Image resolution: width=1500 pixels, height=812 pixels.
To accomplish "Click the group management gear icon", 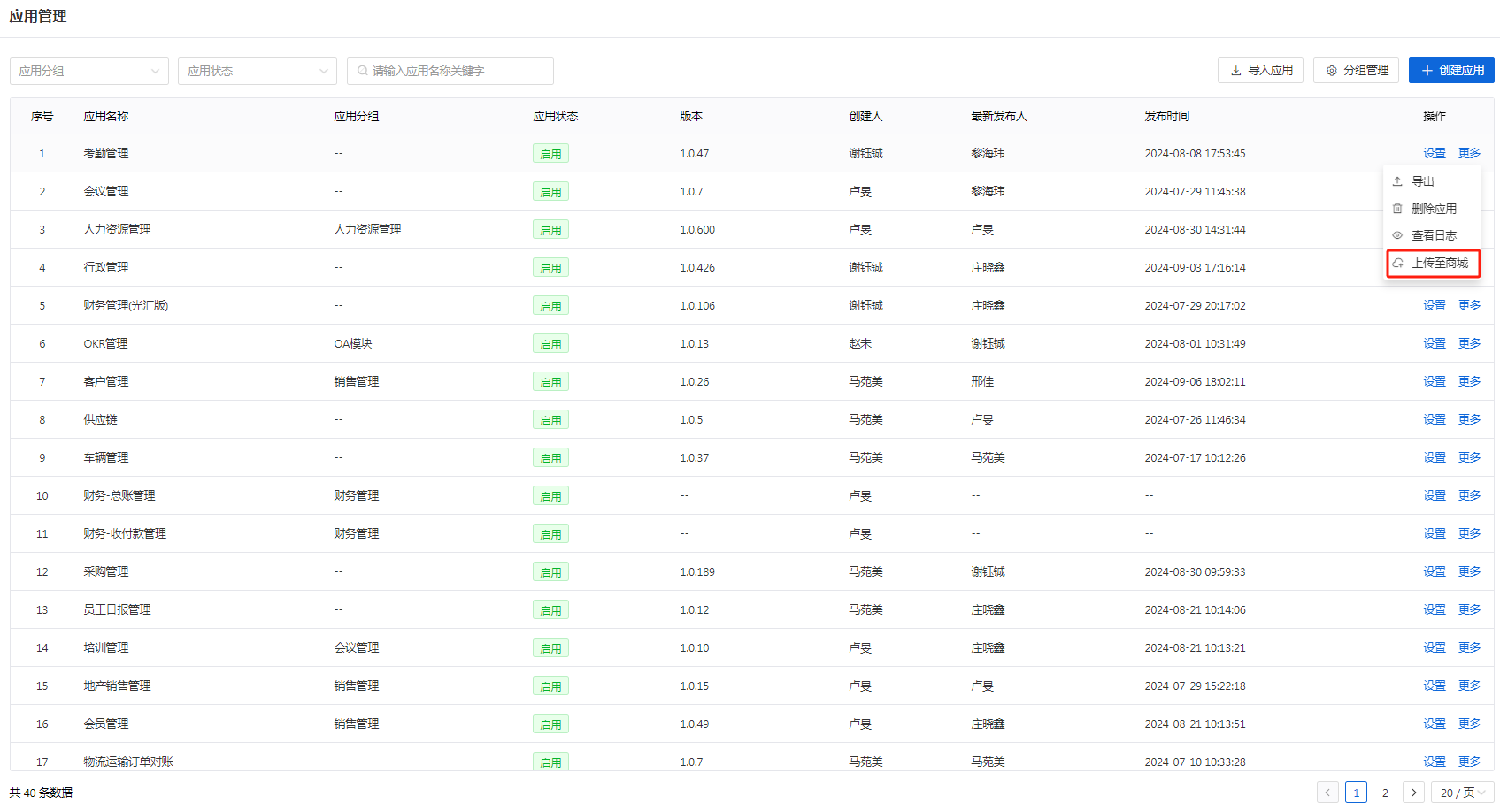I will 1331,71.
